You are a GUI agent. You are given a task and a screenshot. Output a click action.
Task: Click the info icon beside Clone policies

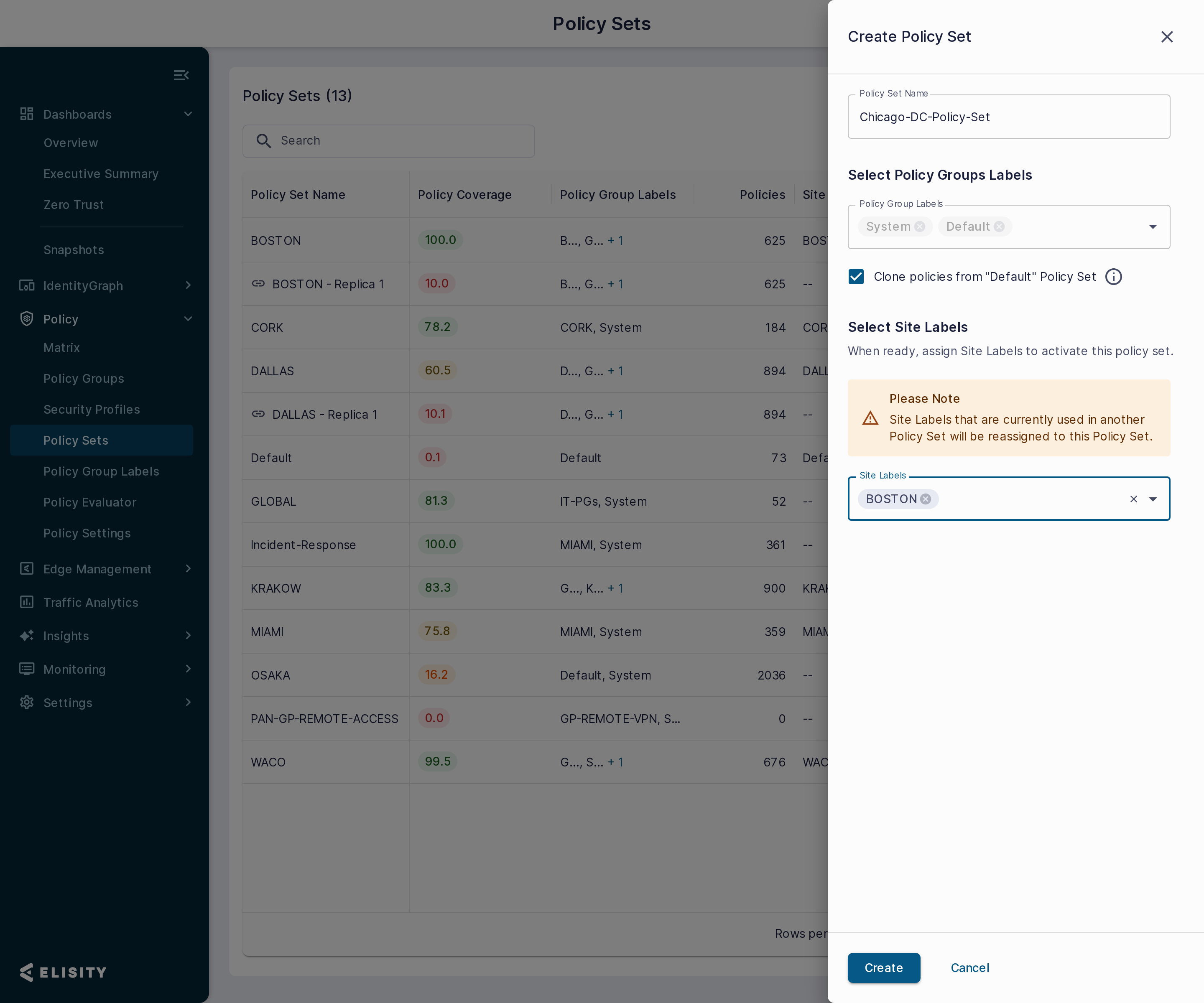(1113, 277)
